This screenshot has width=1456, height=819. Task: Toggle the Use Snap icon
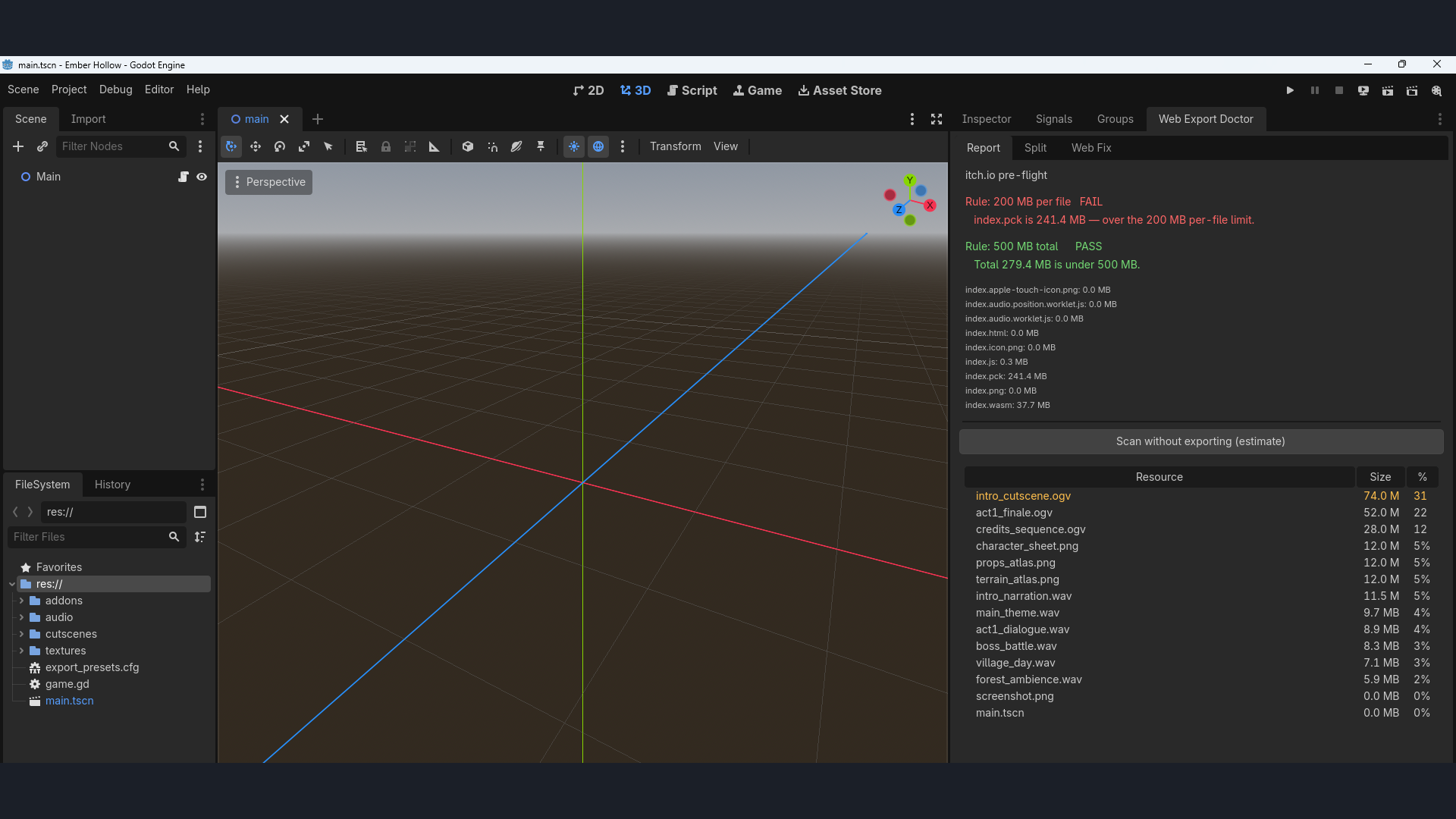[492, 146]
